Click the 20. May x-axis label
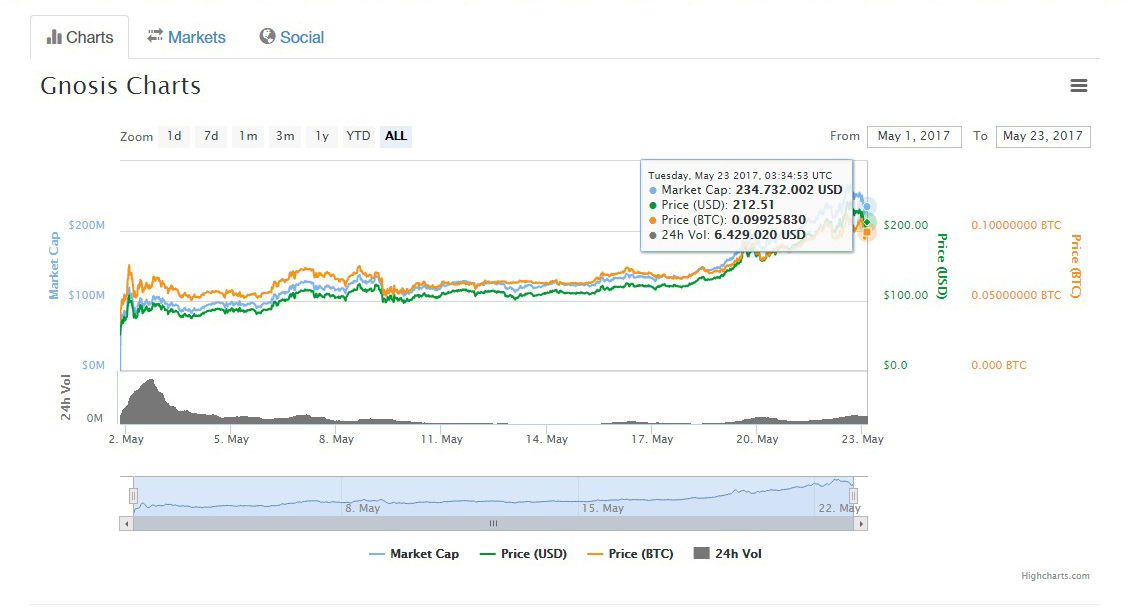 757,439
